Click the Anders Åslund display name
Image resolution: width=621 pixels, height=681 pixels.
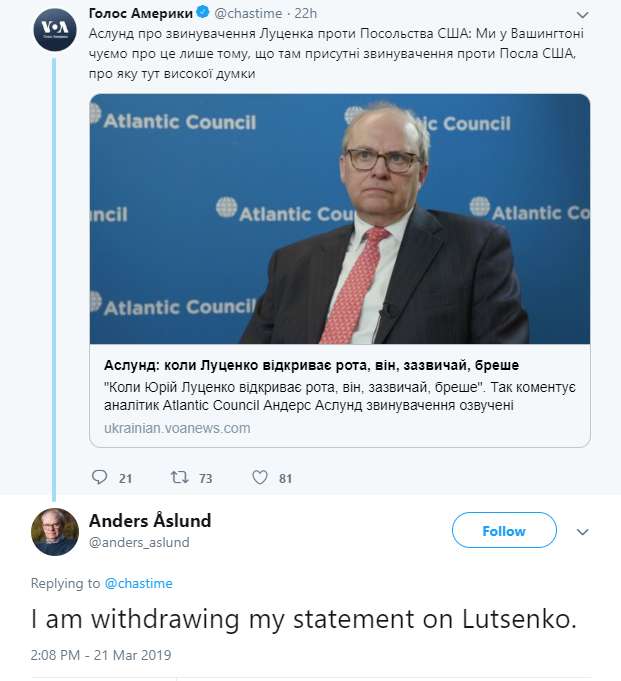pos(150,521)
